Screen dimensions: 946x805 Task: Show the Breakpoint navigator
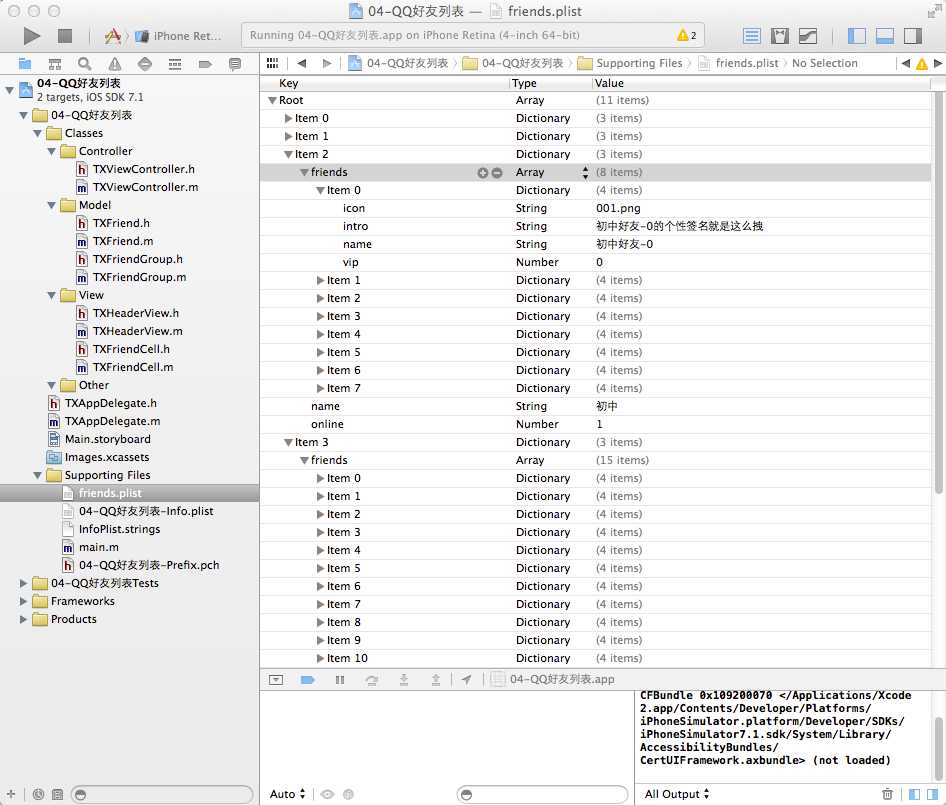click(205, 63)
